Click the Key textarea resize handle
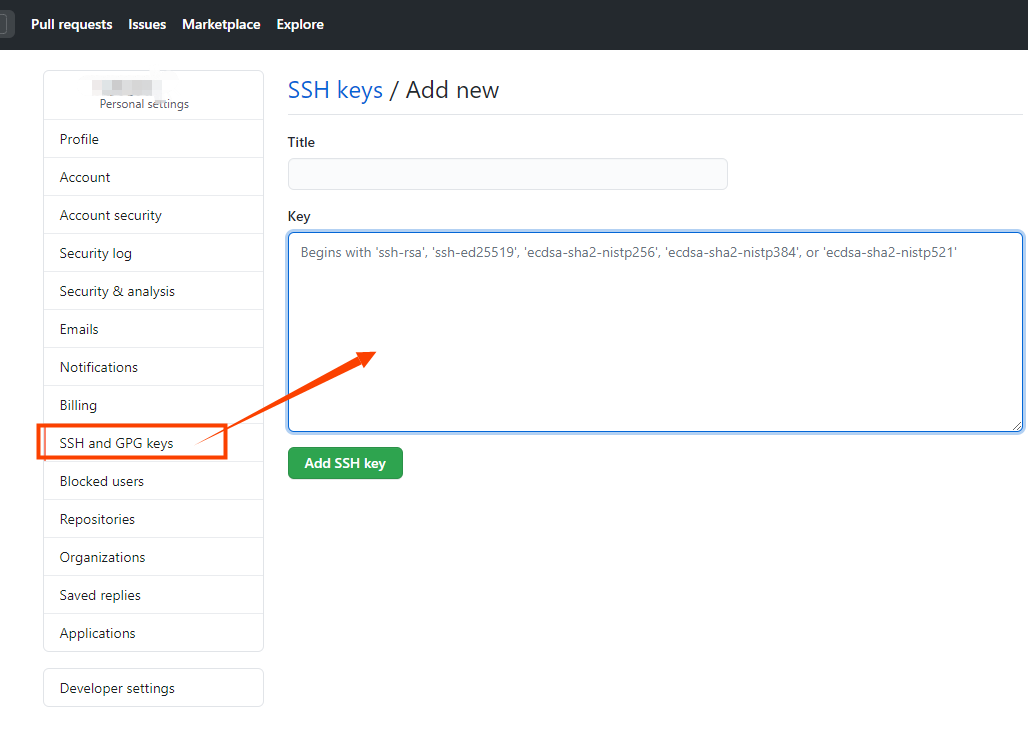This screenshot has width=1028, height=732. pos(1017,426)
